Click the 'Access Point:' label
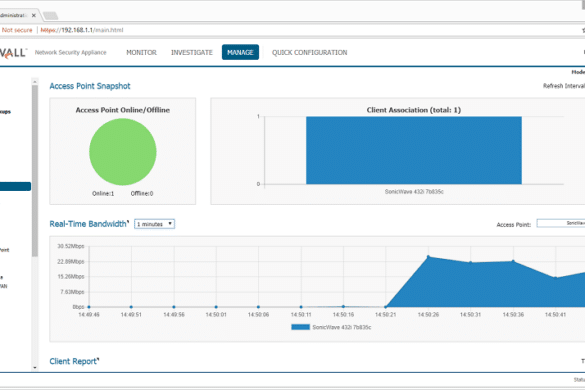 513,225
